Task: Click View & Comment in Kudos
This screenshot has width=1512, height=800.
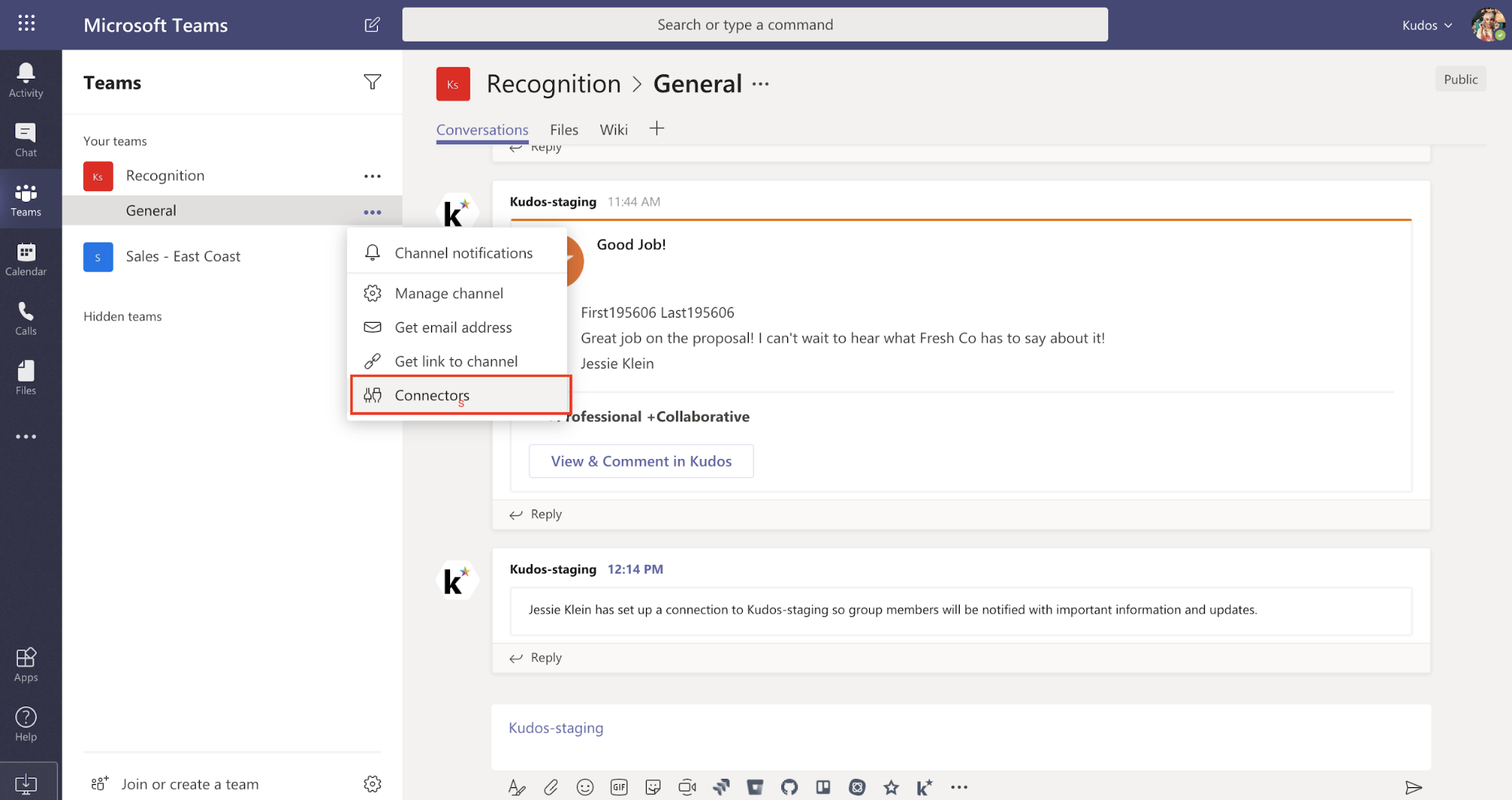Action: pyautogui.click(x=641, y=461)
